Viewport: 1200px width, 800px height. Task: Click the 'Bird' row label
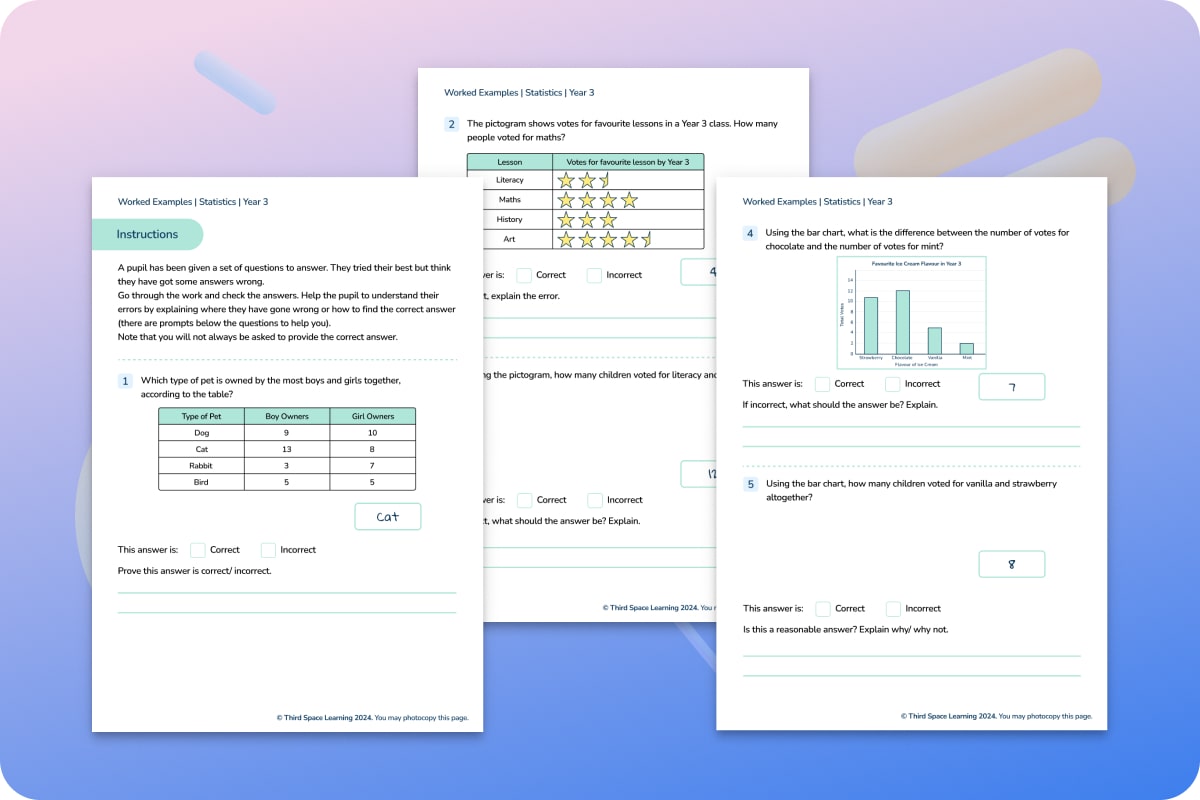(x=201, y=482)
